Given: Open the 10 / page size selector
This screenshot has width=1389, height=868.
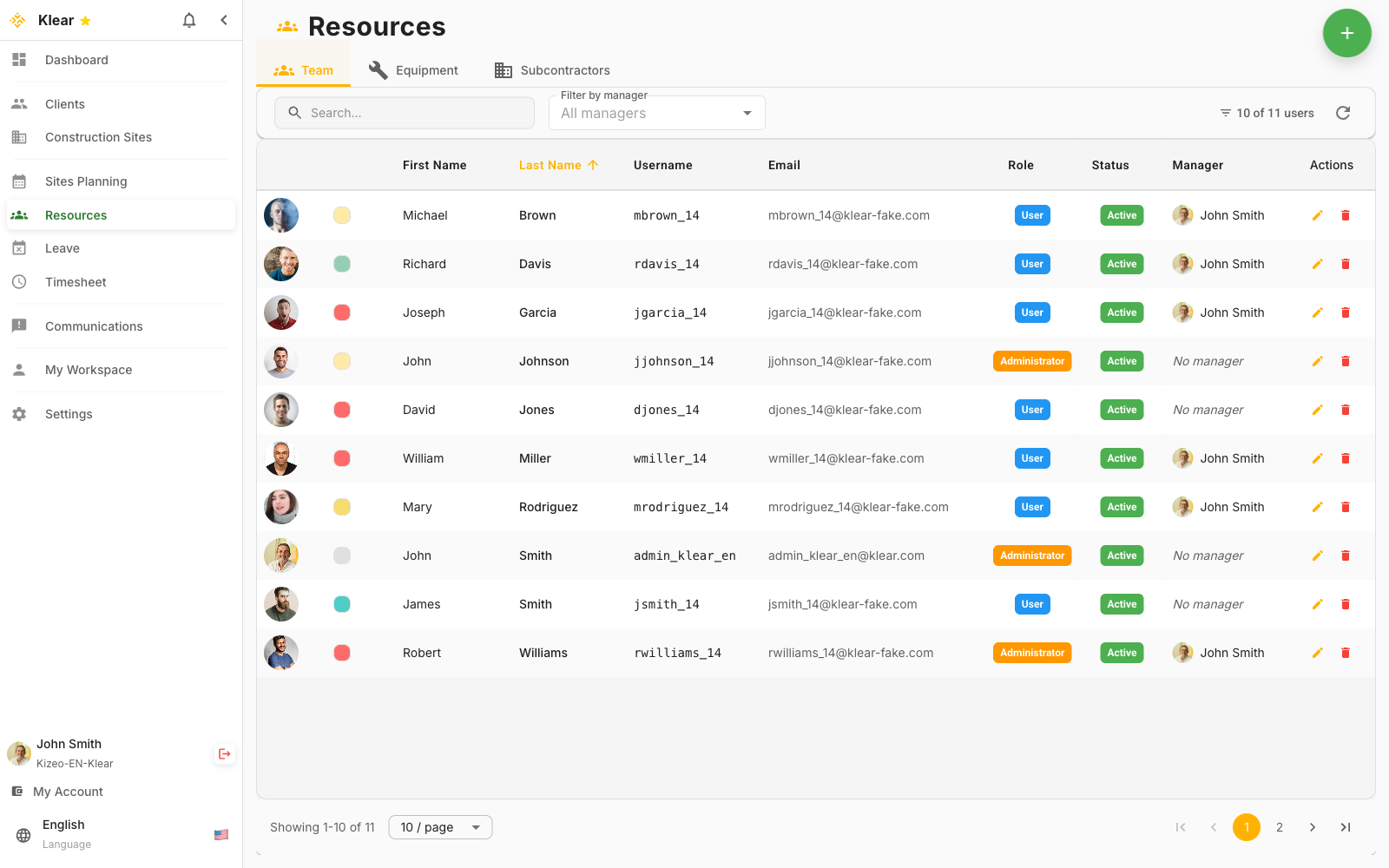Looking at the screenshot, I should (x=440, y=827).
